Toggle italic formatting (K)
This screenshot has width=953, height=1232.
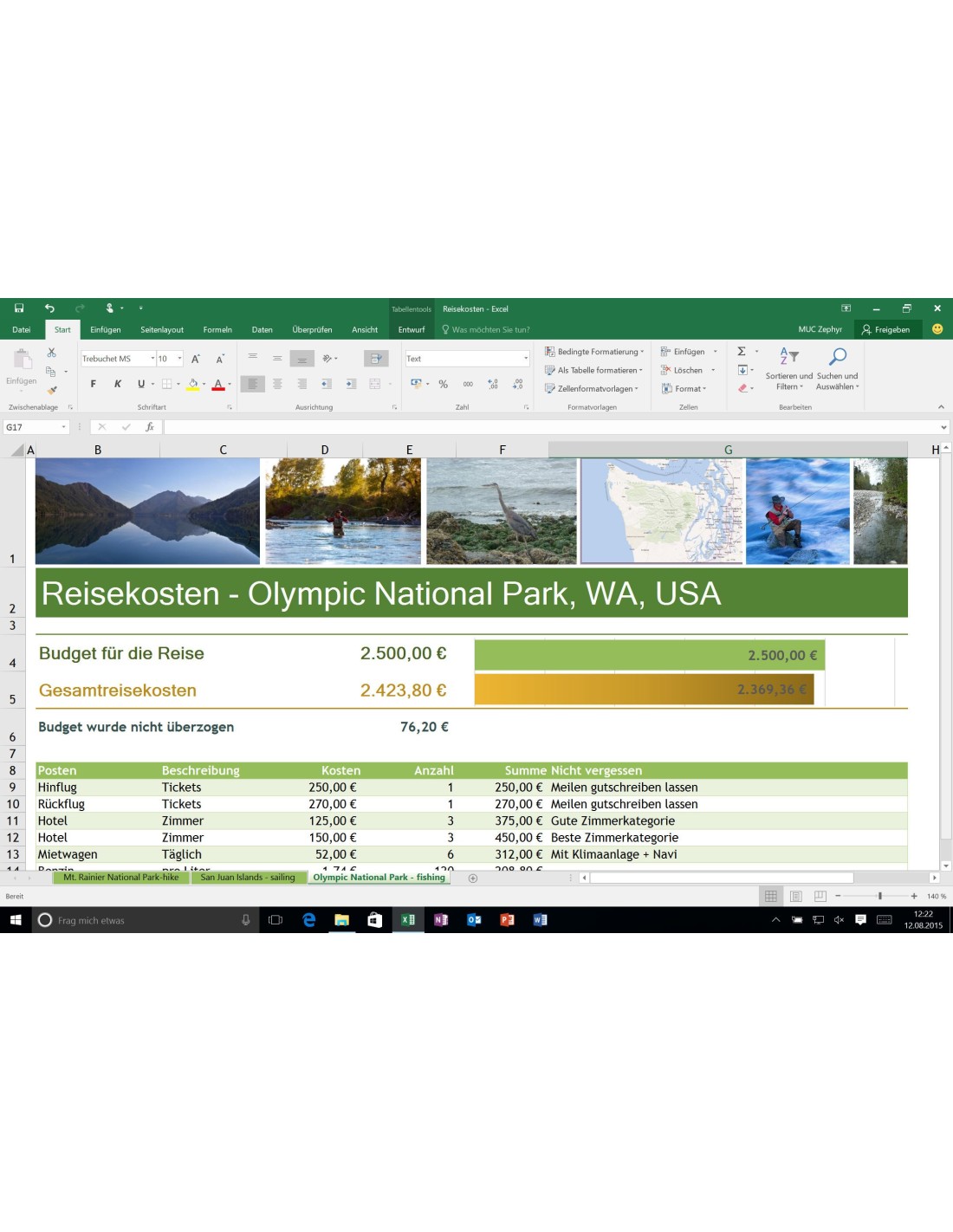point(118,384)
